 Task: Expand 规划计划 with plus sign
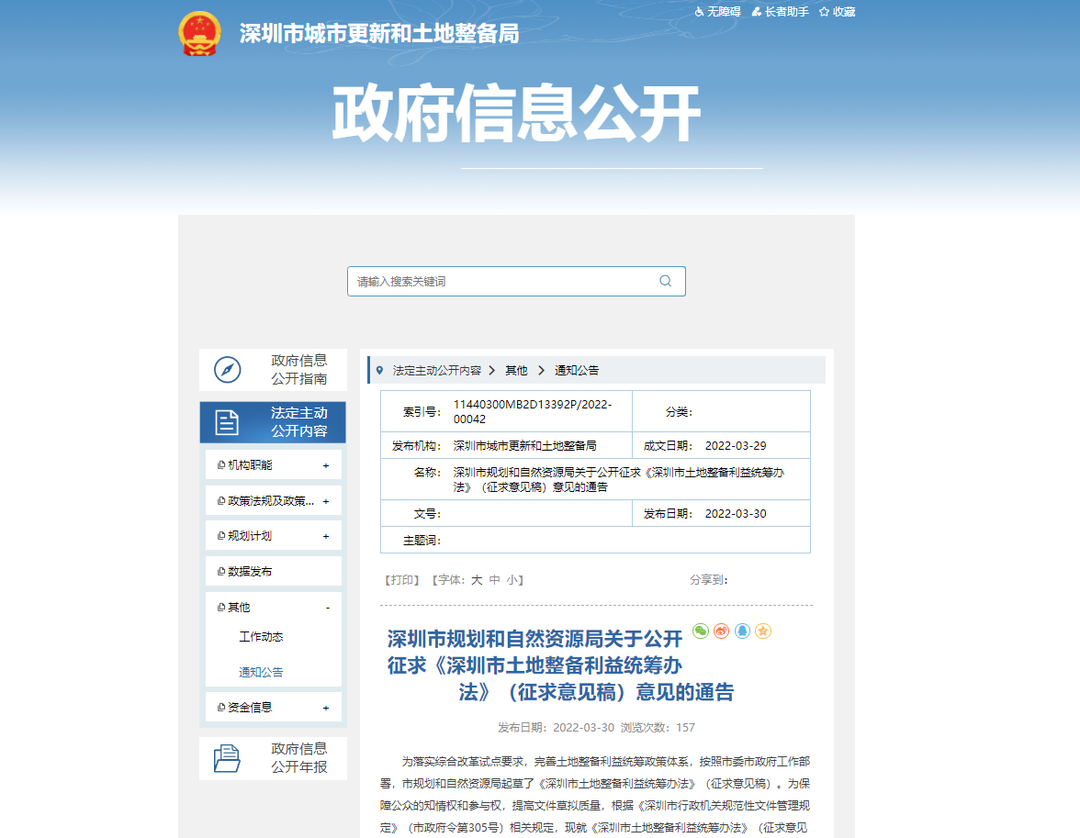pos(326,536)
